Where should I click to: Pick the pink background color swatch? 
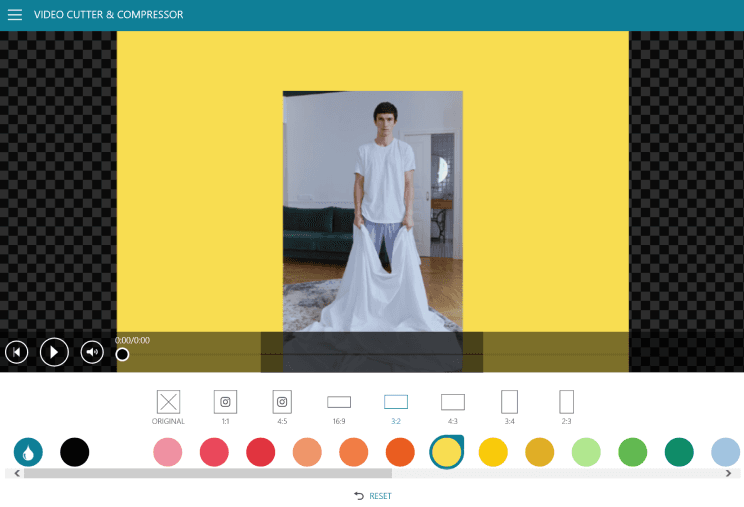[168, 452]
